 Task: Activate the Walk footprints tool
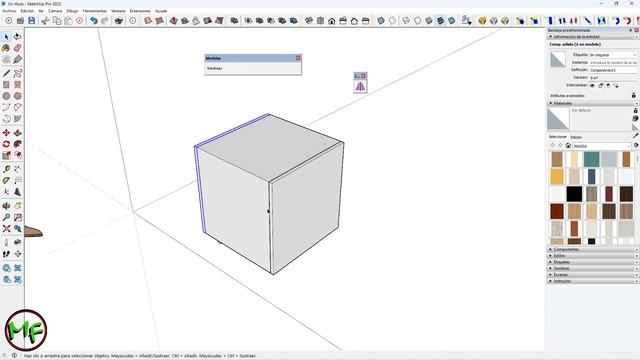pyautogui.click(x=6, y=254)
